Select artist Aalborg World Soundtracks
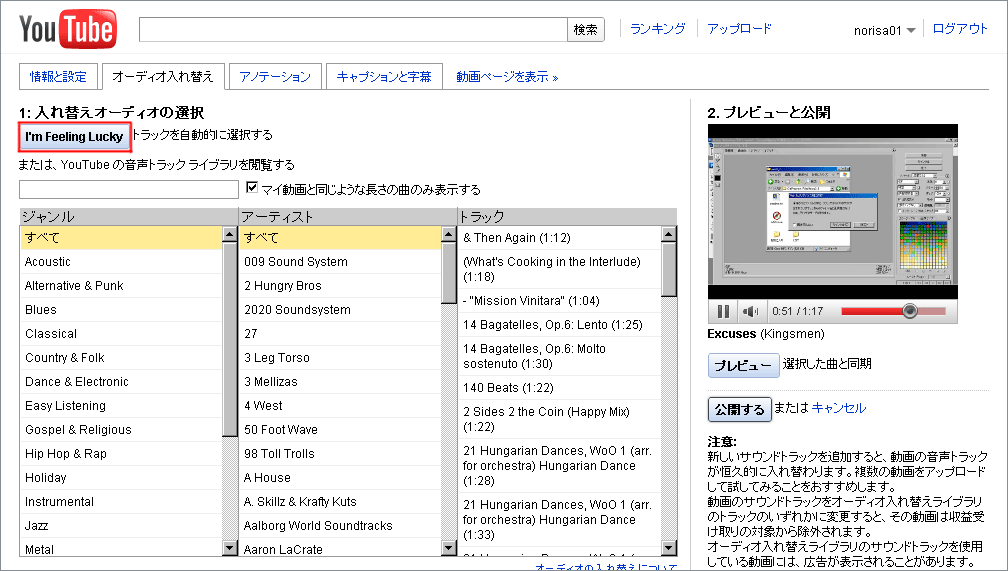This screenshot has width=1008, height=571. pyautogui.click(x=340, y=525)
